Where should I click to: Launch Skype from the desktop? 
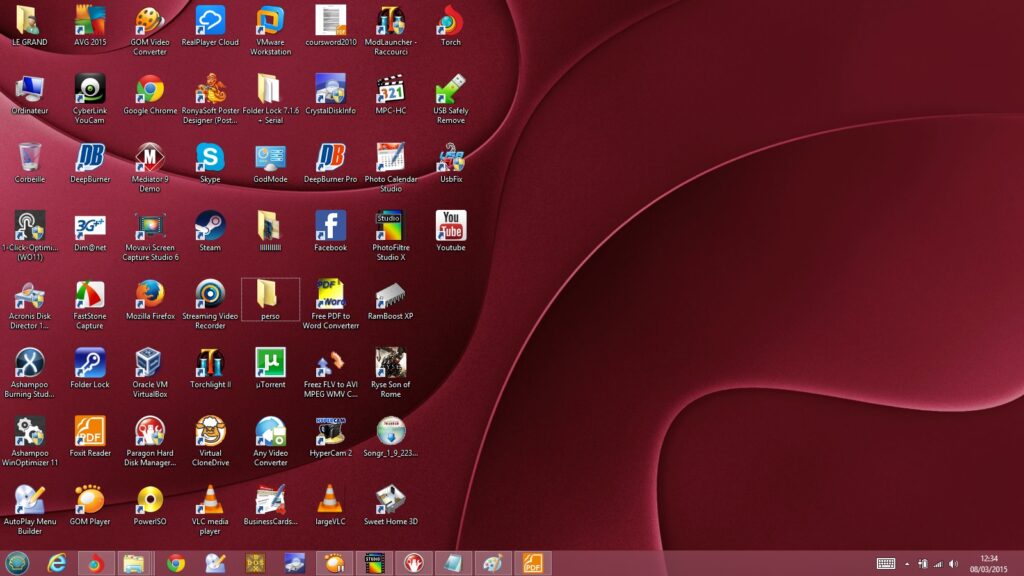tap(210, 158)
